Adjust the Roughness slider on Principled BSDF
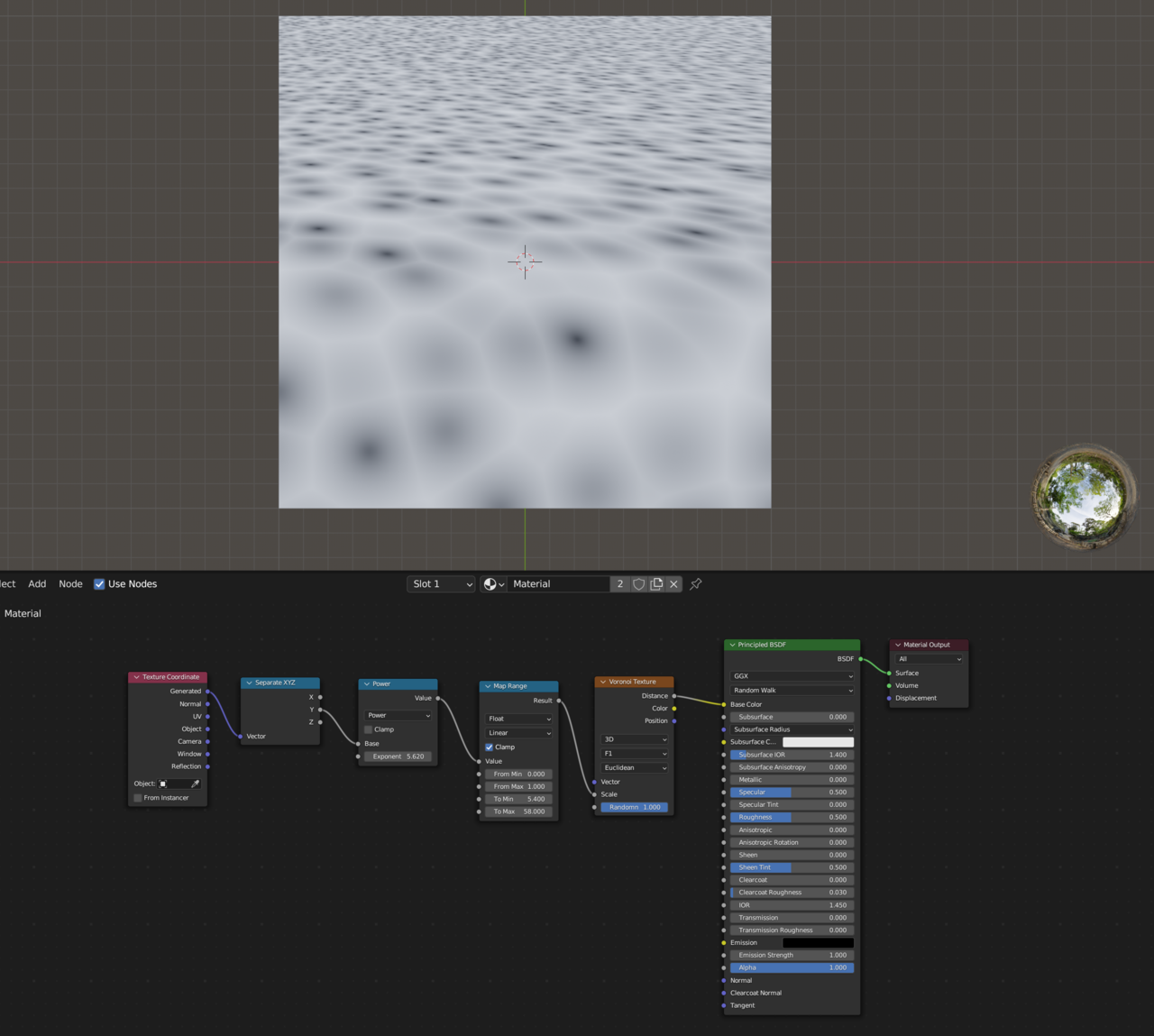The image size is (1154, 1036). click(792, 817)
